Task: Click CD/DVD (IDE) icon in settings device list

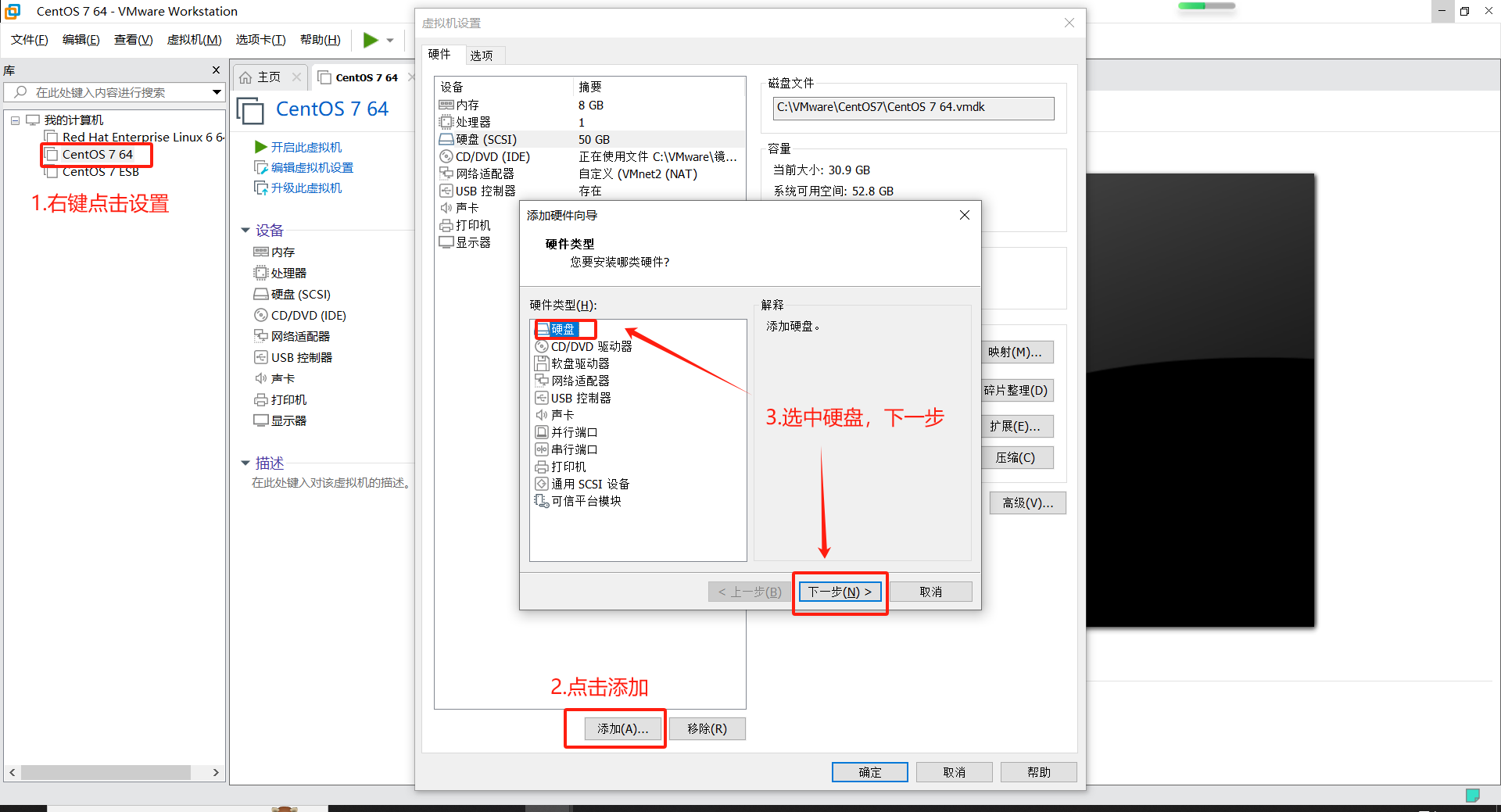Action: coord(446,156)
